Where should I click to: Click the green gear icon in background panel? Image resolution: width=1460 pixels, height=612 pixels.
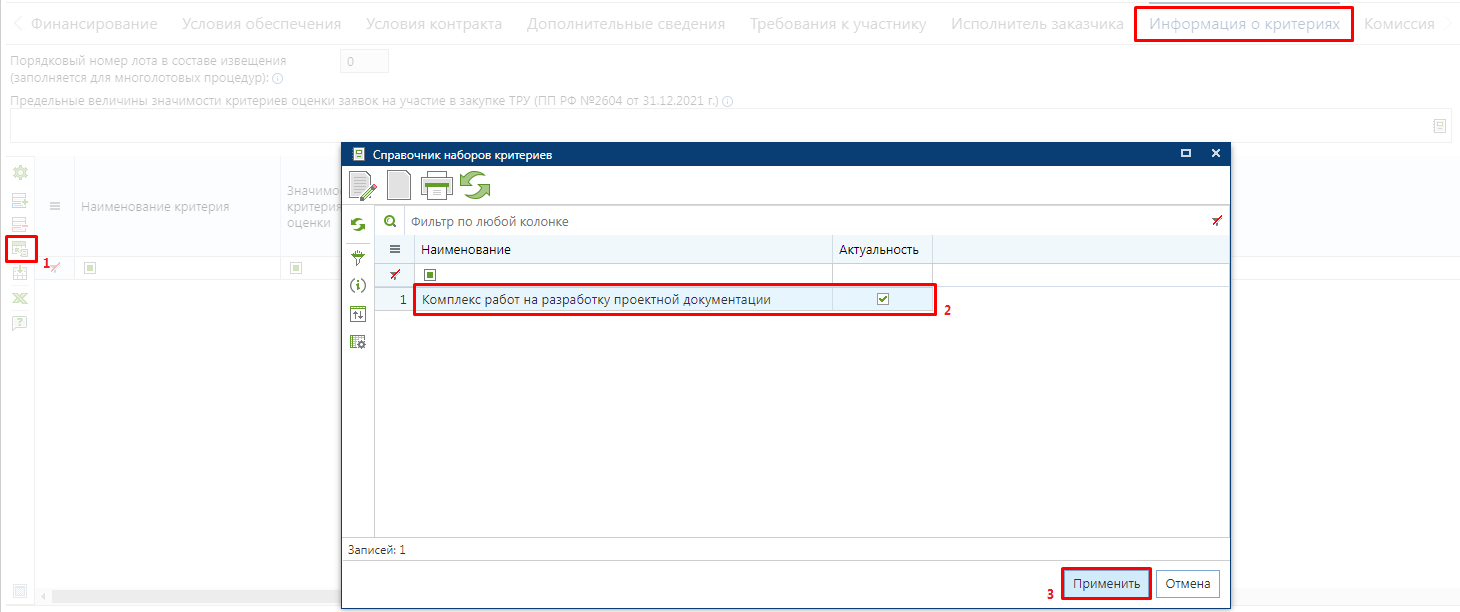(20, 172)
